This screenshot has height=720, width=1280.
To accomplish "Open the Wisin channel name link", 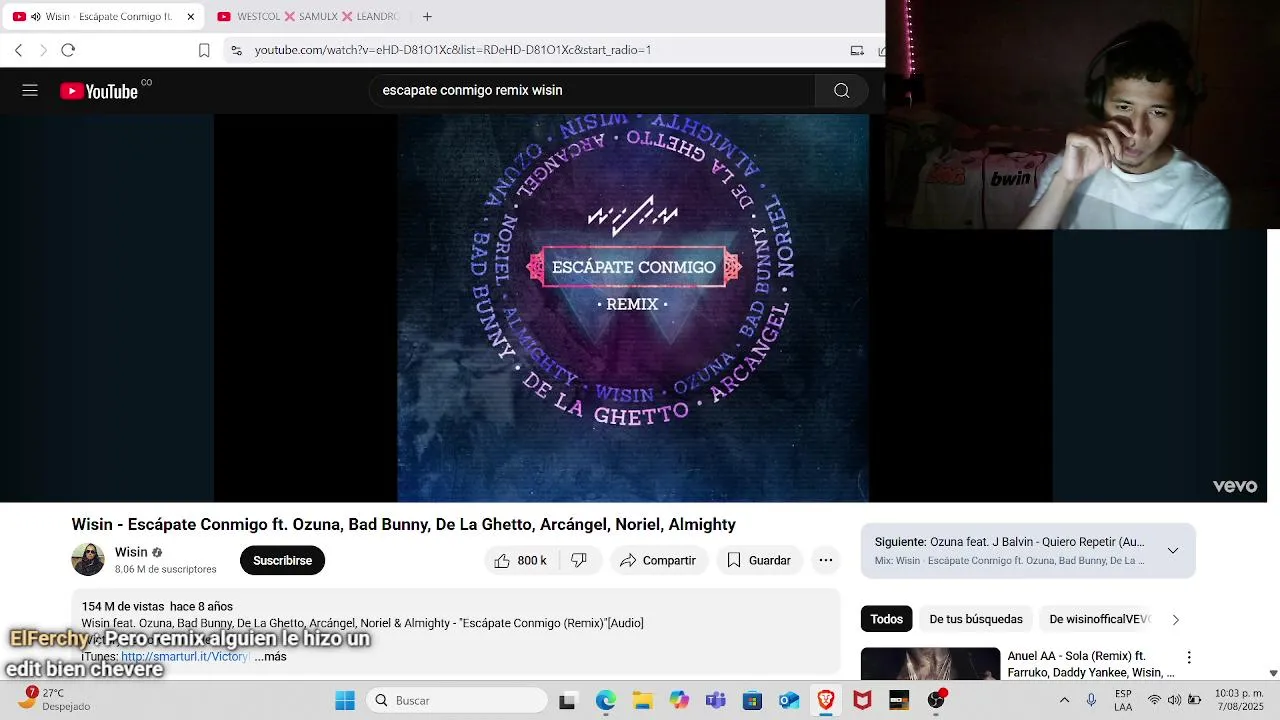I will 131,552.
